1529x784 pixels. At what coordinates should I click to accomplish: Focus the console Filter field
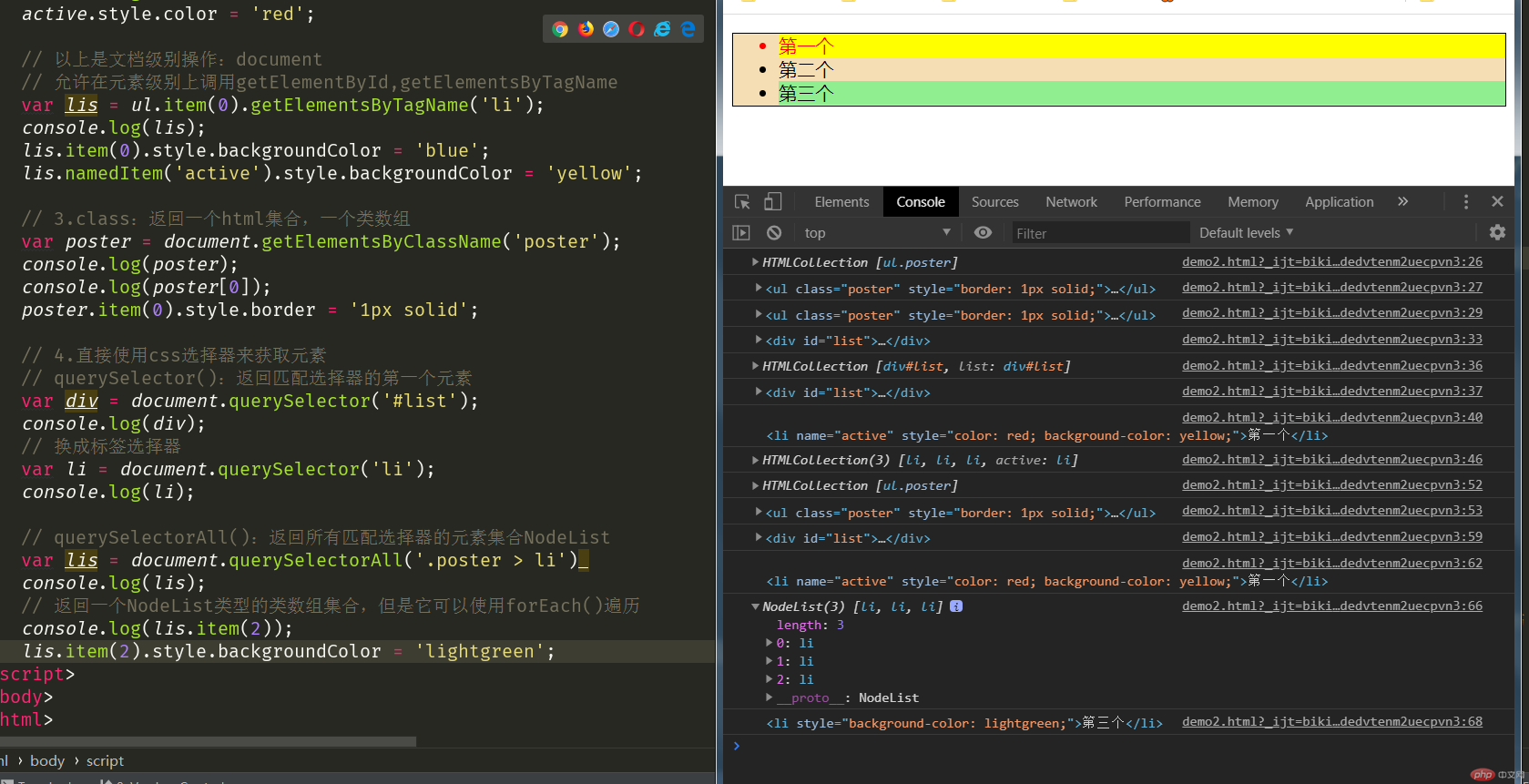[1100, 233]
